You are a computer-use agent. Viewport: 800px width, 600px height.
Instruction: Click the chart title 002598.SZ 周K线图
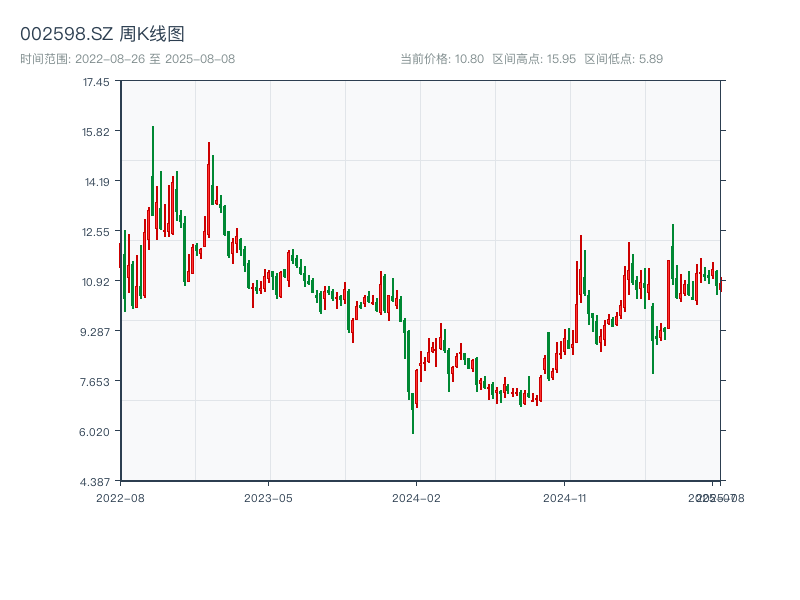point(102,34)
